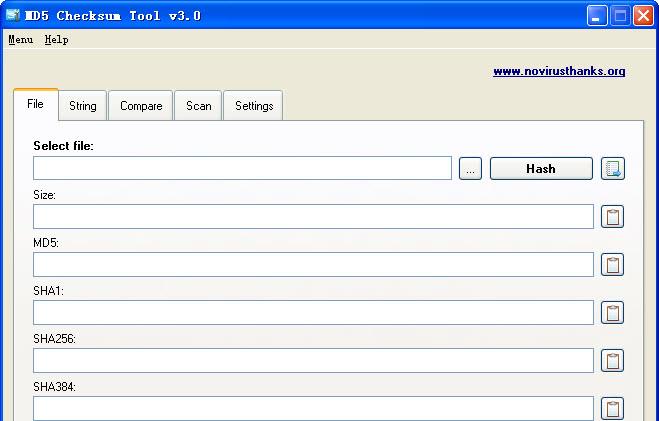Minimize the MD5 Checksum Tool window
This screenshot has width=659, height=421.
click(597, 16)
